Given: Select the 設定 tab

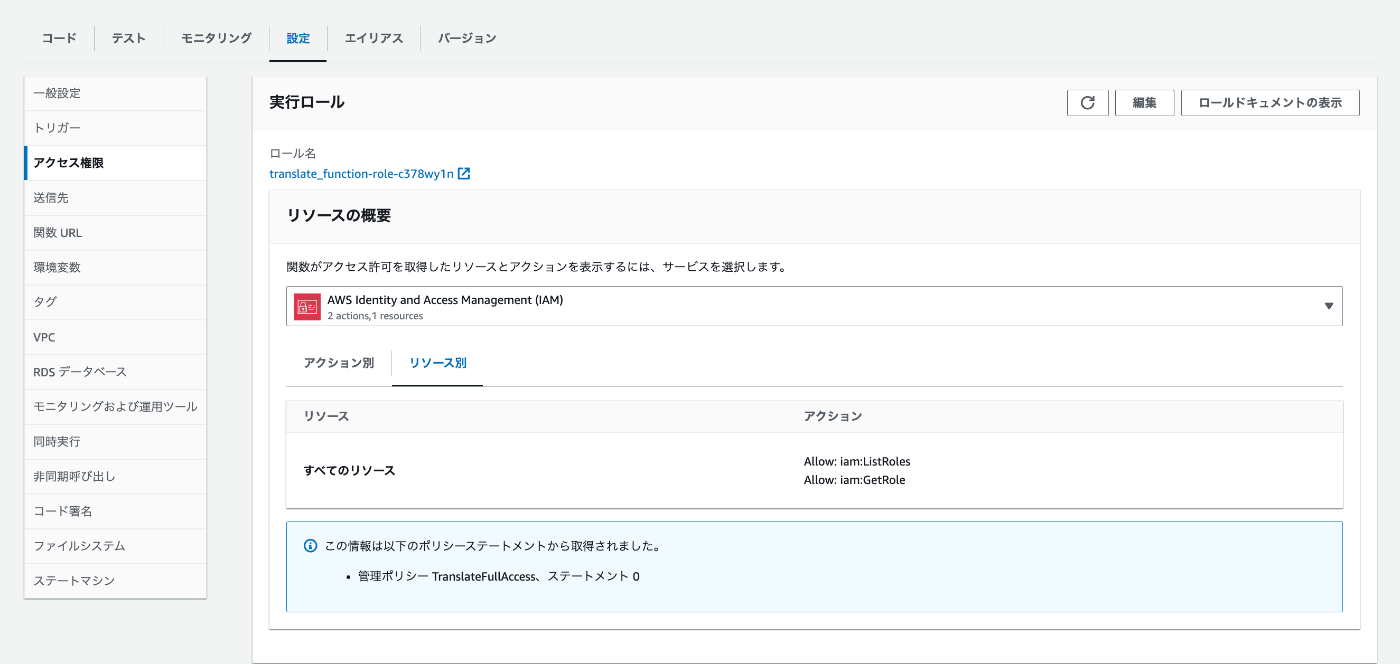Looking at the screenshot, I should click(x=298, y=38).
